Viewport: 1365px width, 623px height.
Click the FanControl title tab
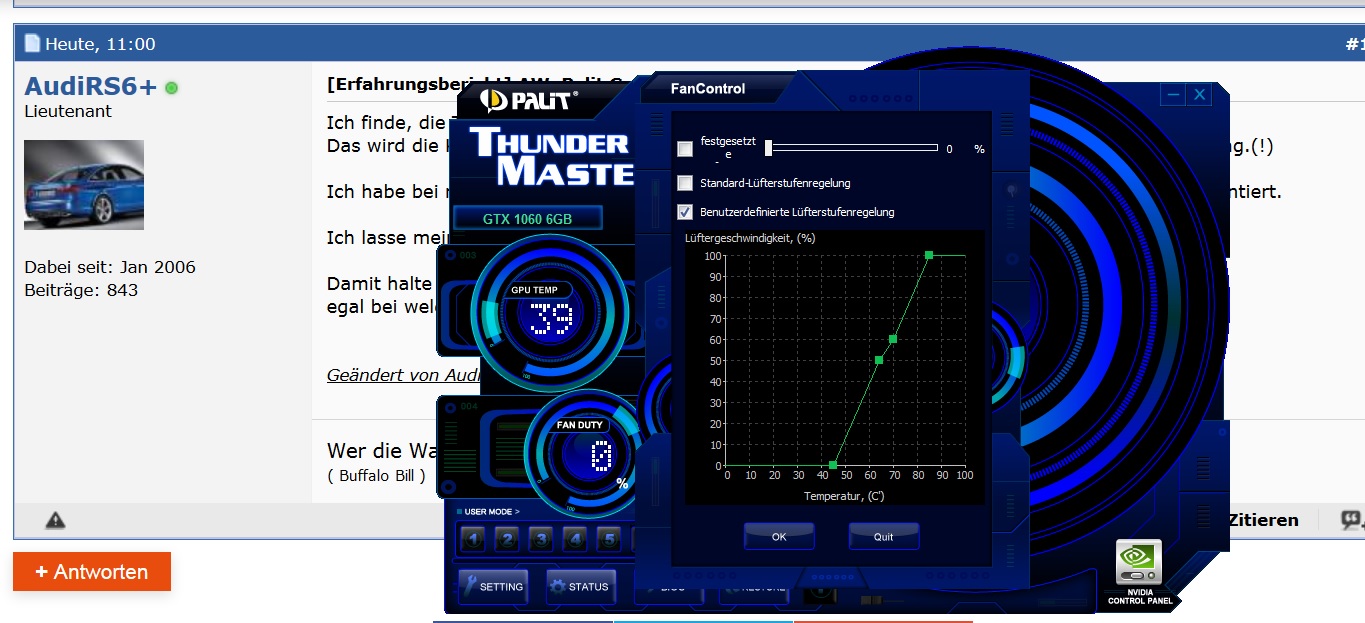pos(708,89)
